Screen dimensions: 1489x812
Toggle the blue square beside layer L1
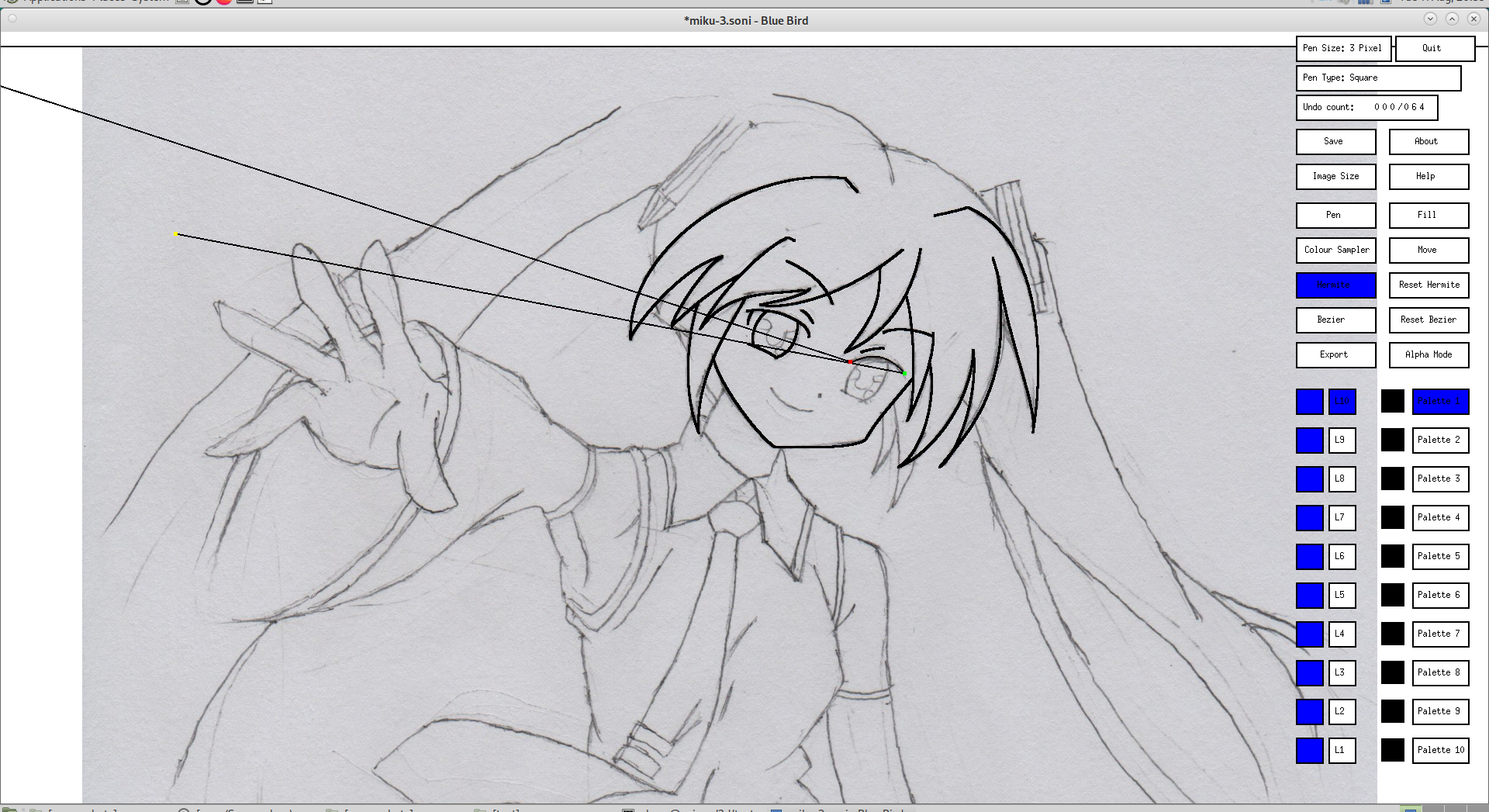tap(1310, 751)
